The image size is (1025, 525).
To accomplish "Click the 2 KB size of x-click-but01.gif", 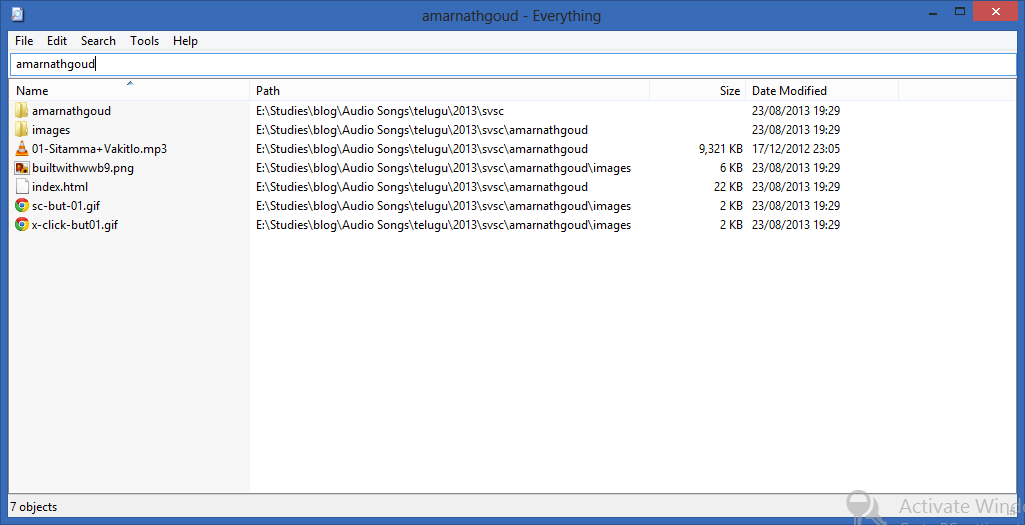I will pyautogui.click(x=731, y=224).
